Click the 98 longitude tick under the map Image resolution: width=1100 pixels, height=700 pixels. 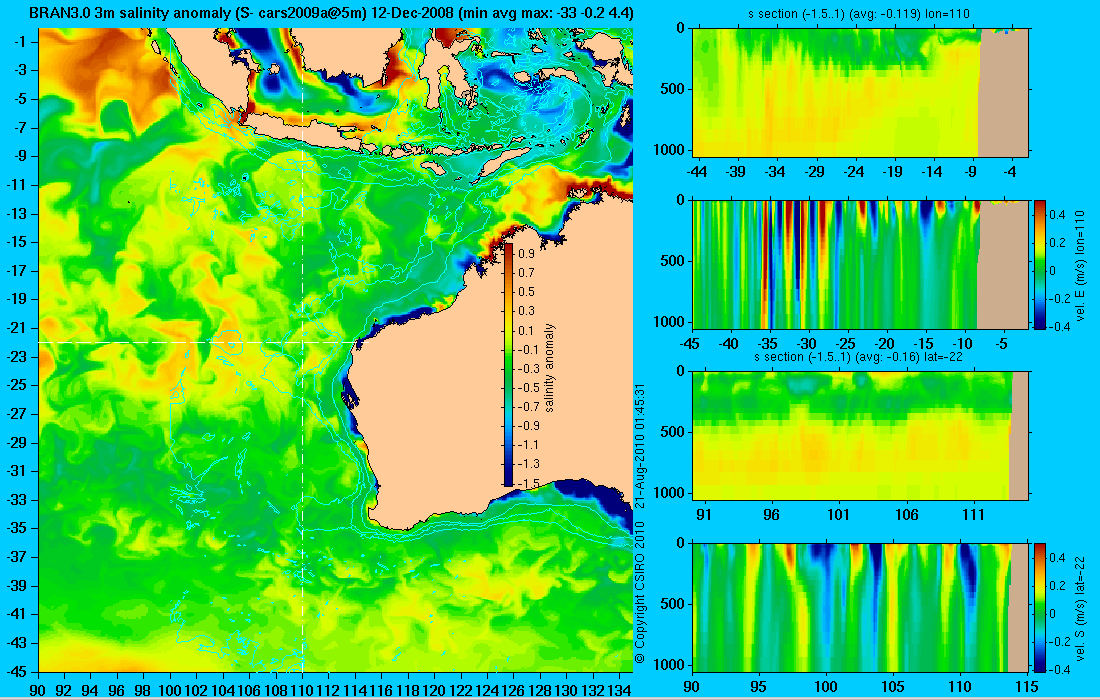[143, 689]
